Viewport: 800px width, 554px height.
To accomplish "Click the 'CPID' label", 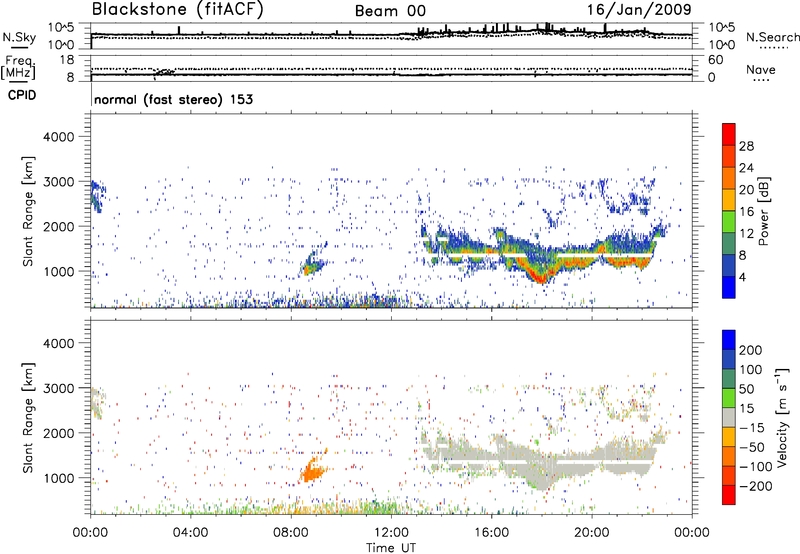I will (x=22, y=95).
